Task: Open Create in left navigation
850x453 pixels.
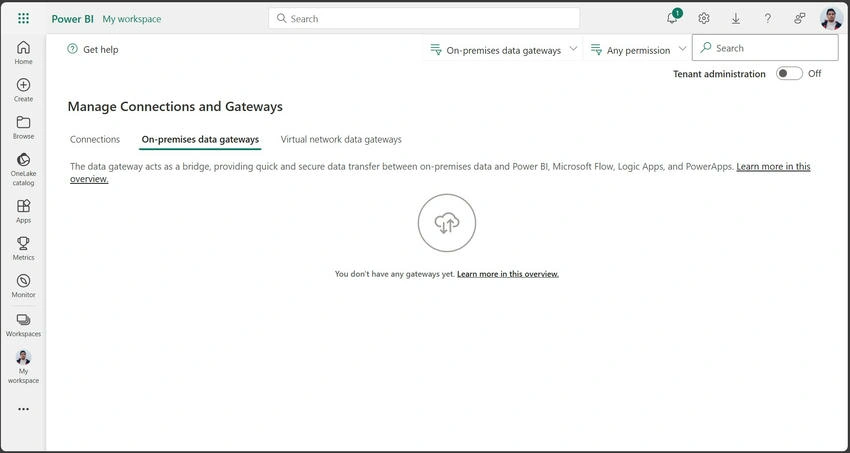Action: point(23,90)
